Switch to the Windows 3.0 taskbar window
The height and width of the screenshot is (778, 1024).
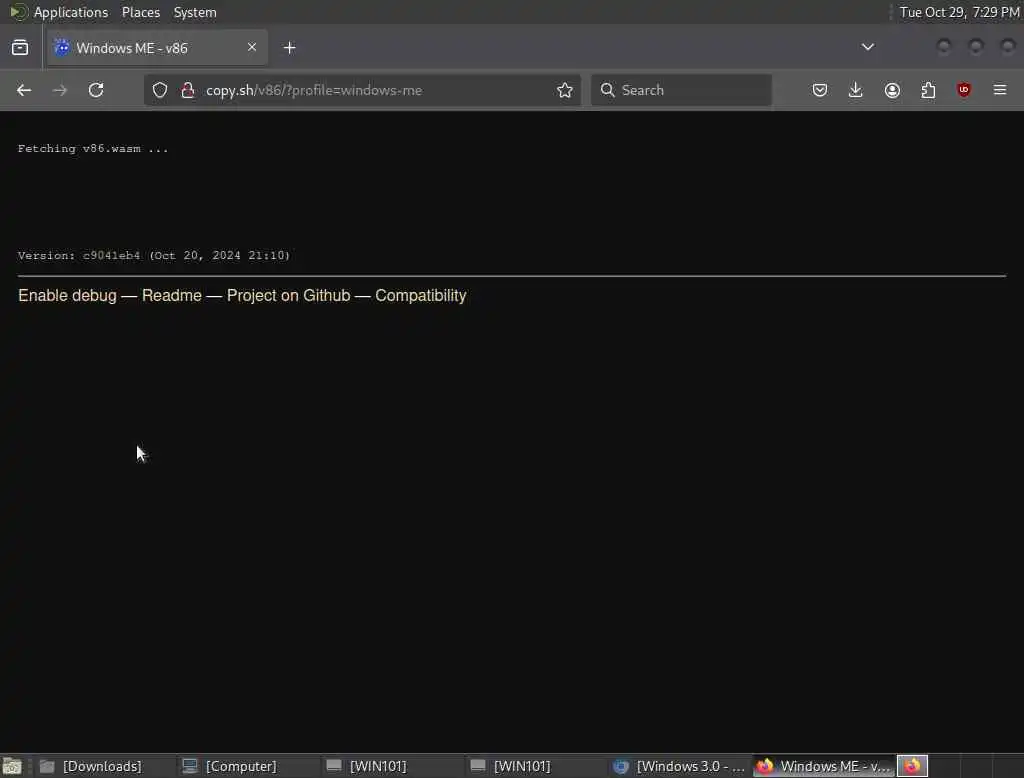(x=679, y=766)
